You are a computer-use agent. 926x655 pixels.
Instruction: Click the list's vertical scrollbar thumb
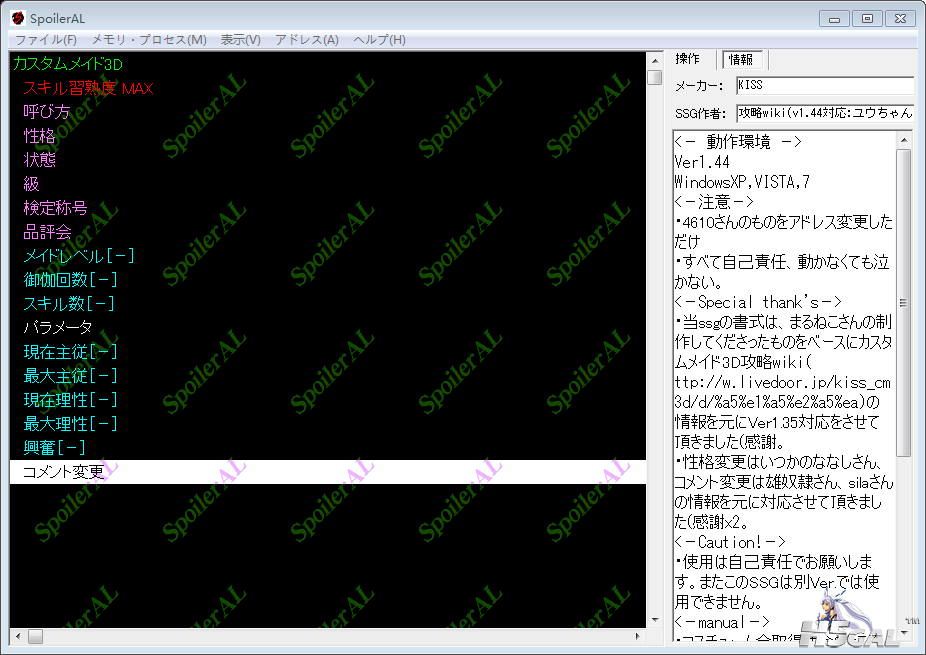pos(654,77)
